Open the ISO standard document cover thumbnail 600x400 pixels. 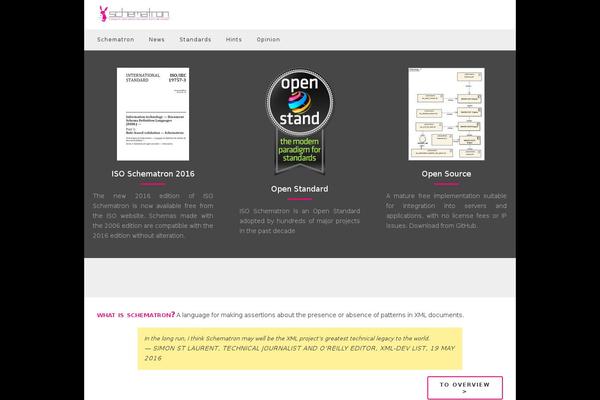(153, 114)
